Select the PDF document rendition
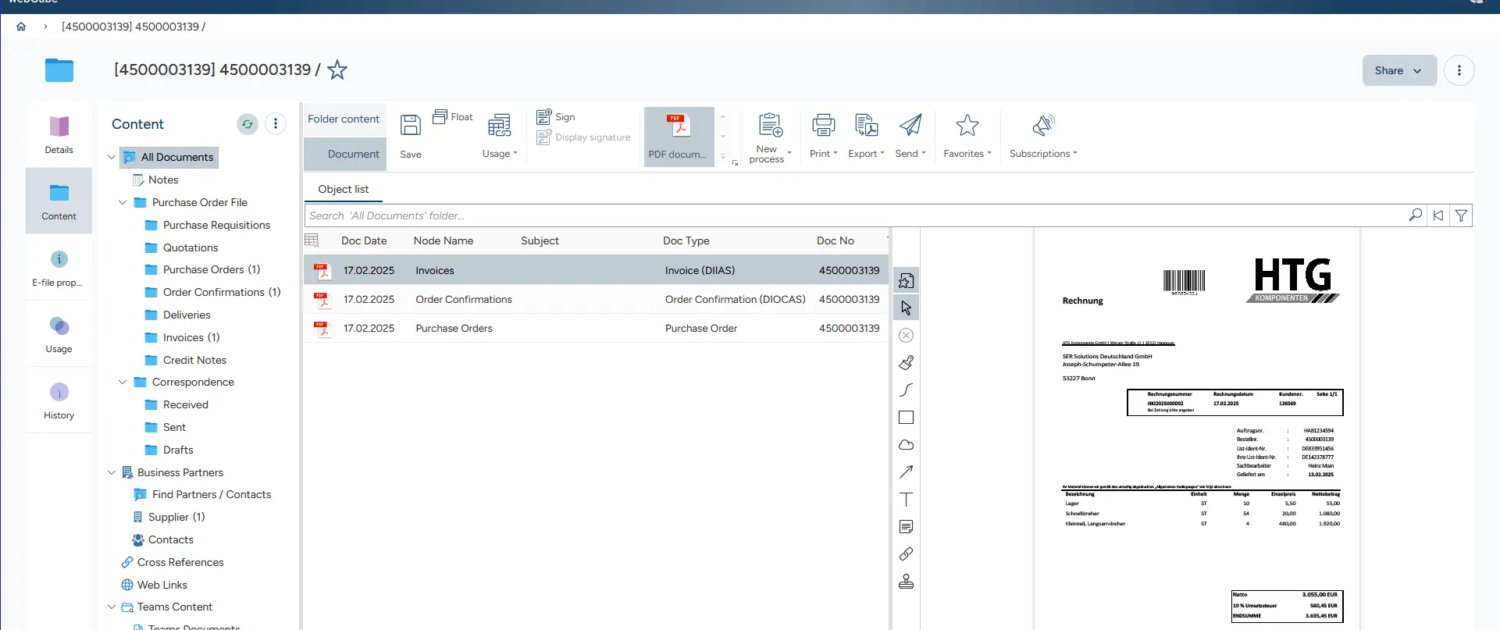 pyautogui.click(x=679, y=136)
